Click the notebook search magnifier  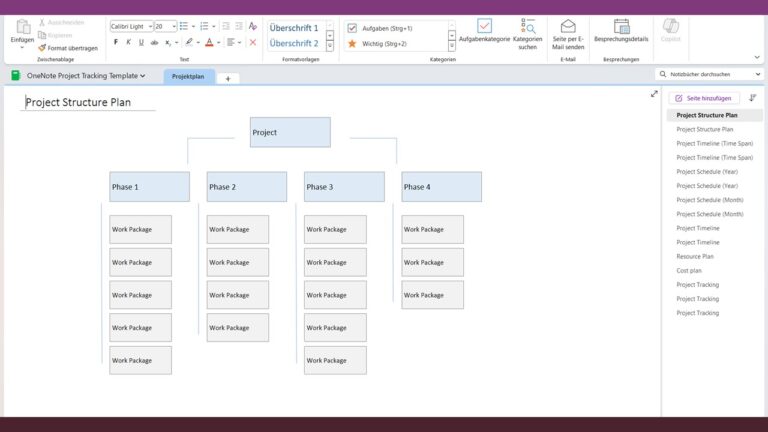pos(663,74)
